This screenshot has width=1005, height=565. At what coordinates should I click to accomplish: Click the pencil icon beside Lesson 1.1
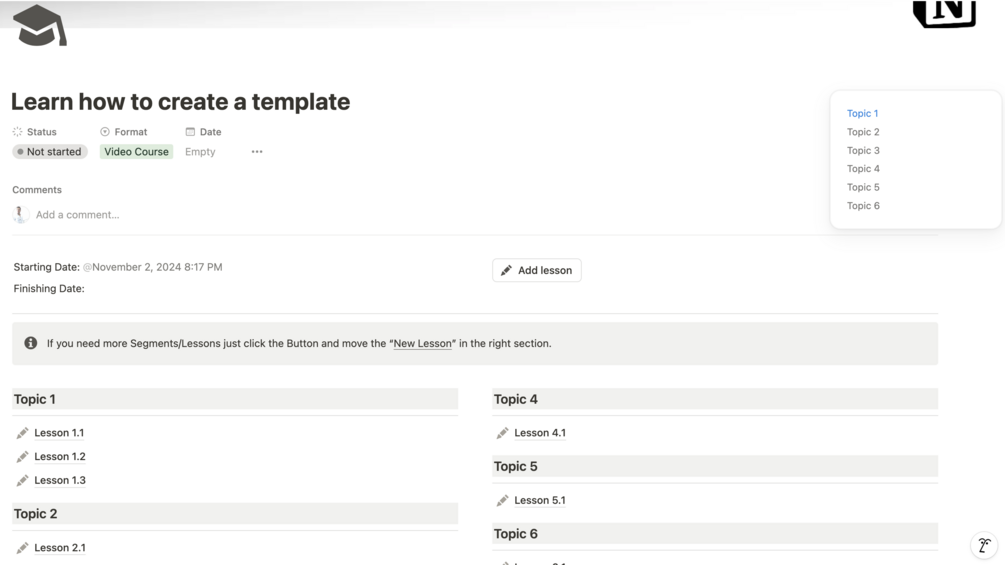tap(22, 433)
